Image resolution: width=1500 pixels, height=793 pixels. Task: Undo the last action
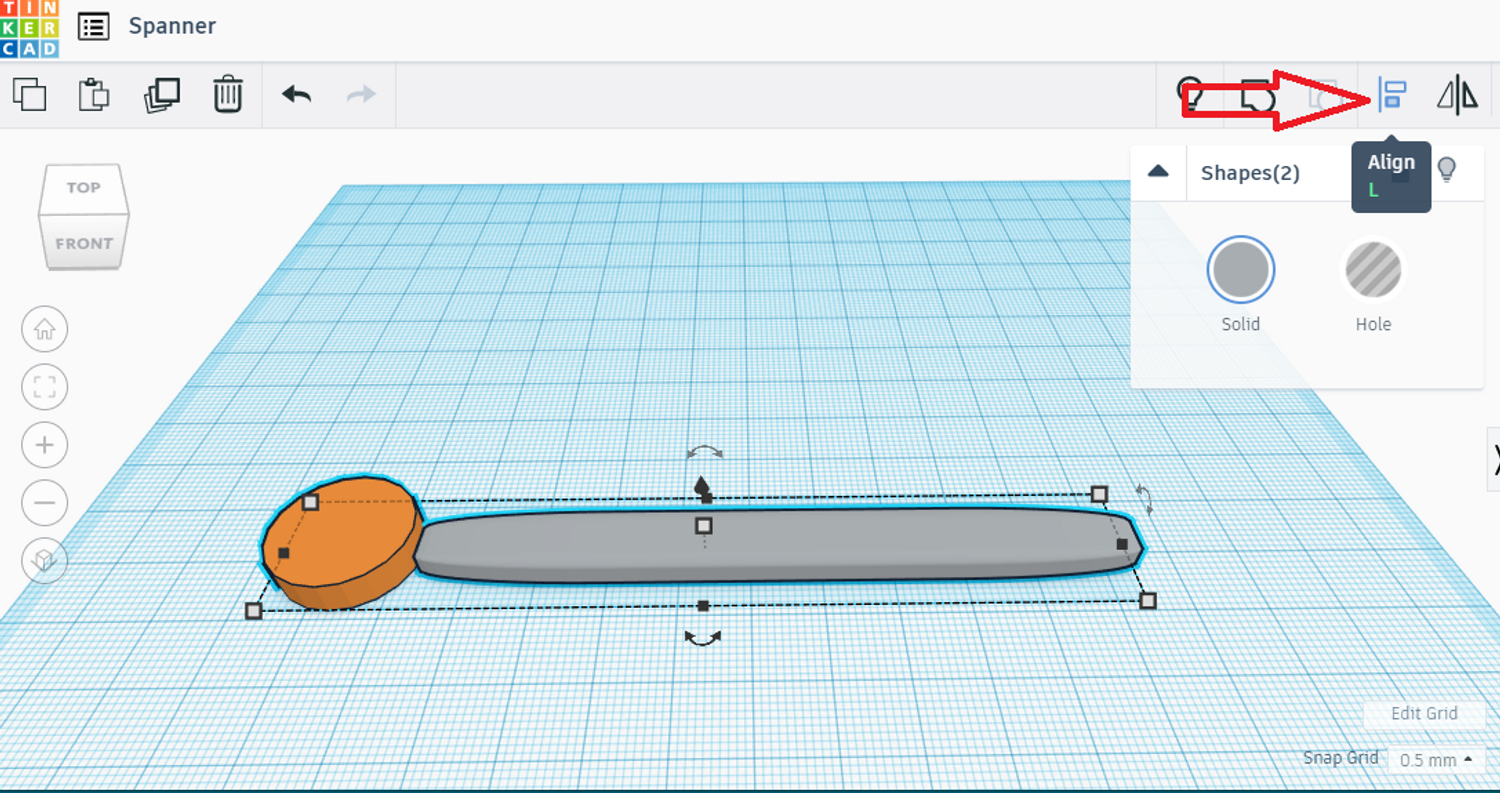[296, 94]
